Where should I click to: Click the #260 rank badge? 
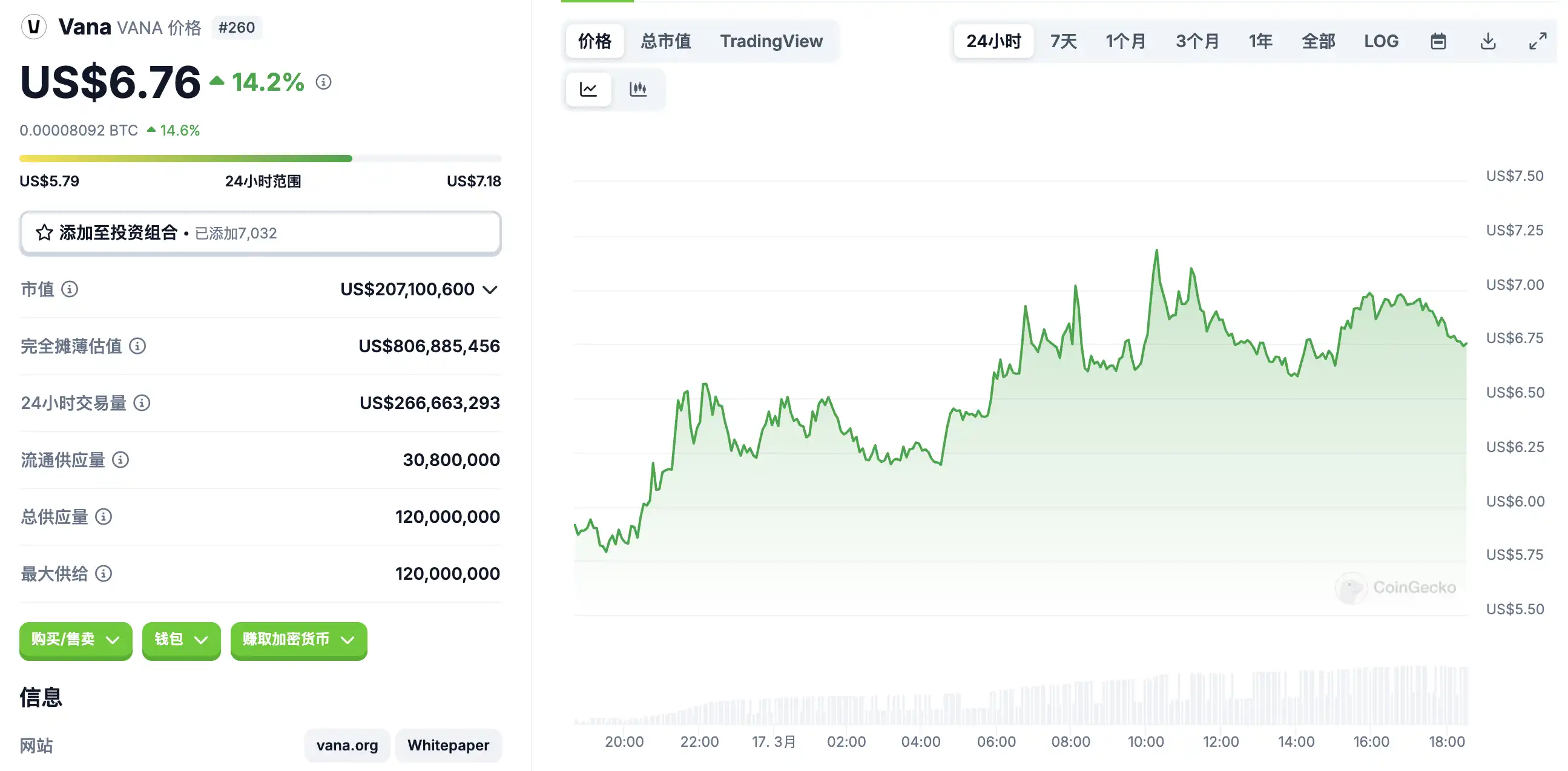coord(237,27)
